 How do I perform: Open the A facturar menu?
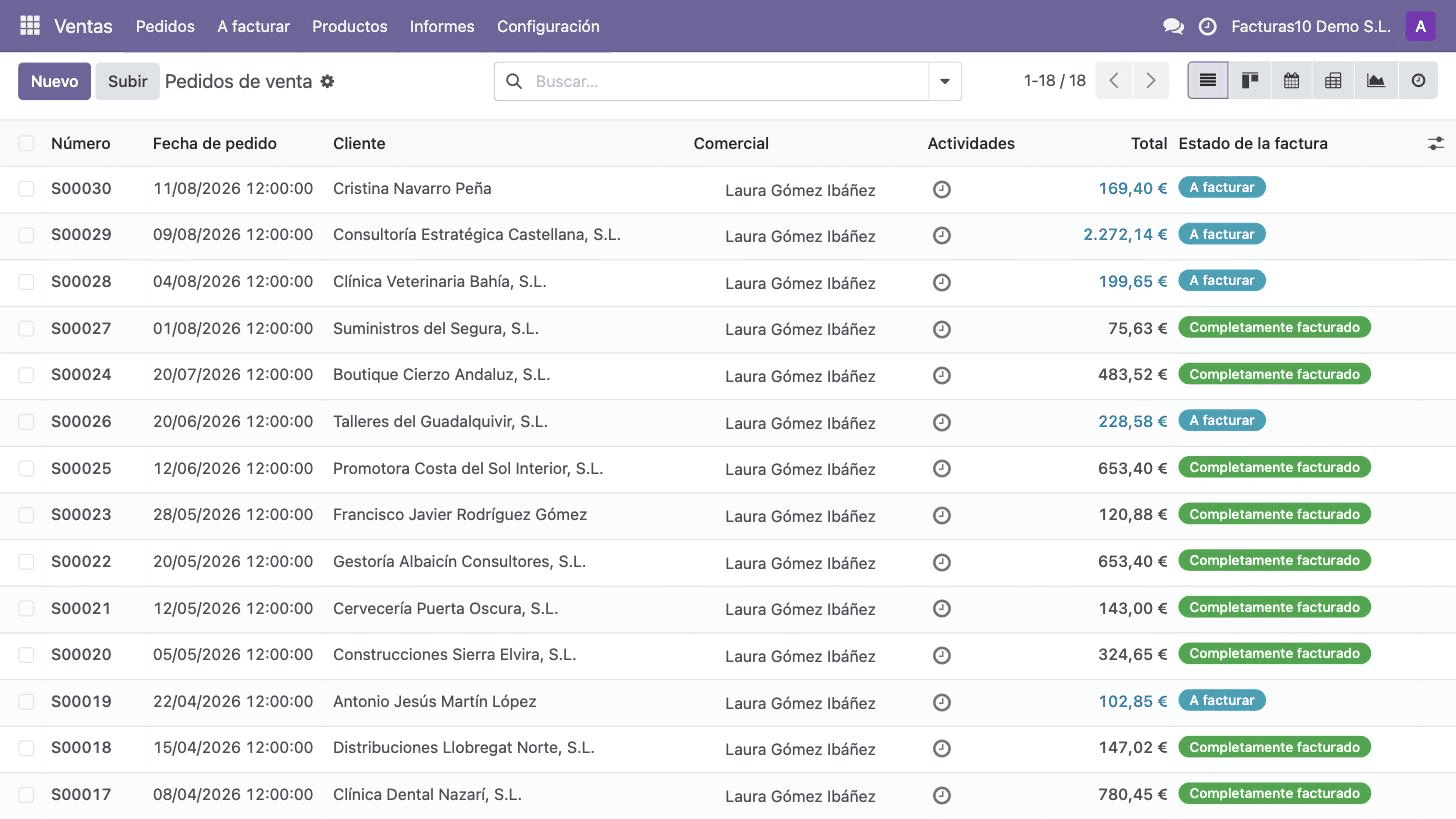(x=253, y=27)
